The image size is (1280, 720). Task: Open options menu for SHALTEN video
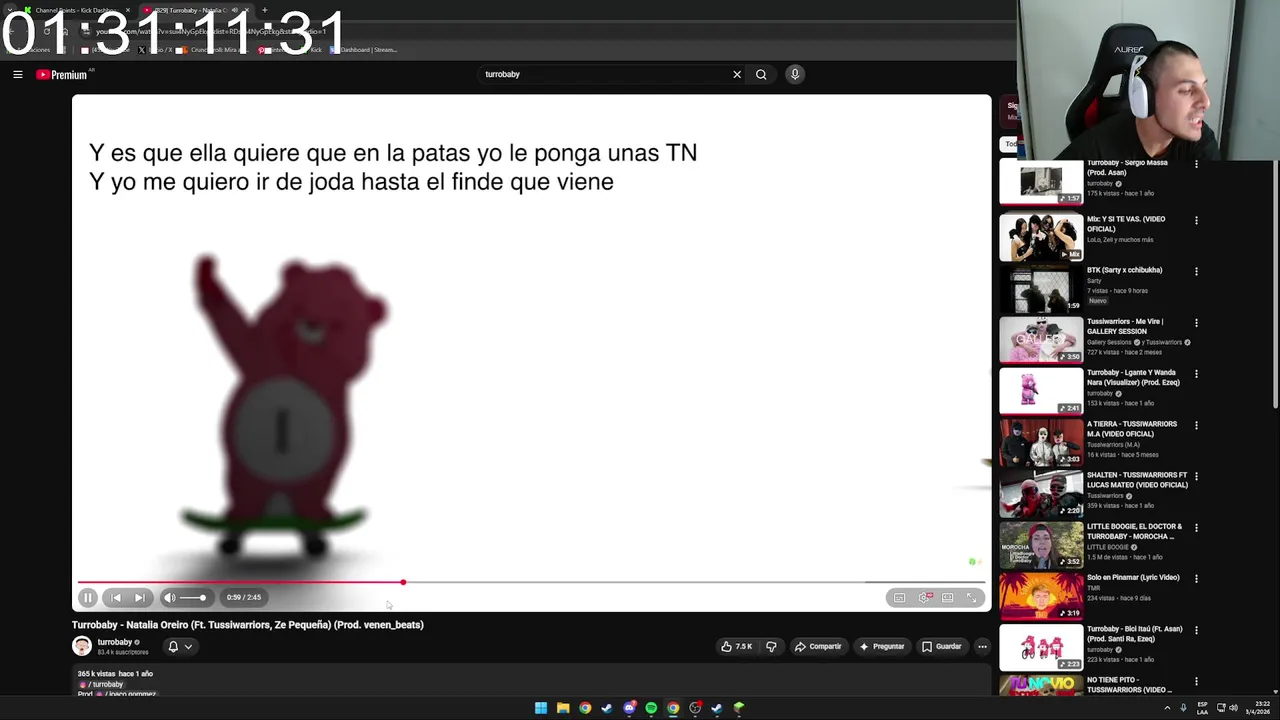click(x=1196, y=477)
